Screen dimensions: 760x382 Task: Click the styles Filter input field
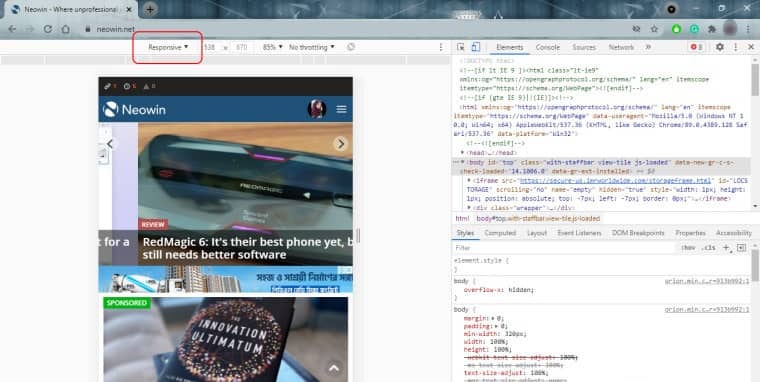[562, 248]
